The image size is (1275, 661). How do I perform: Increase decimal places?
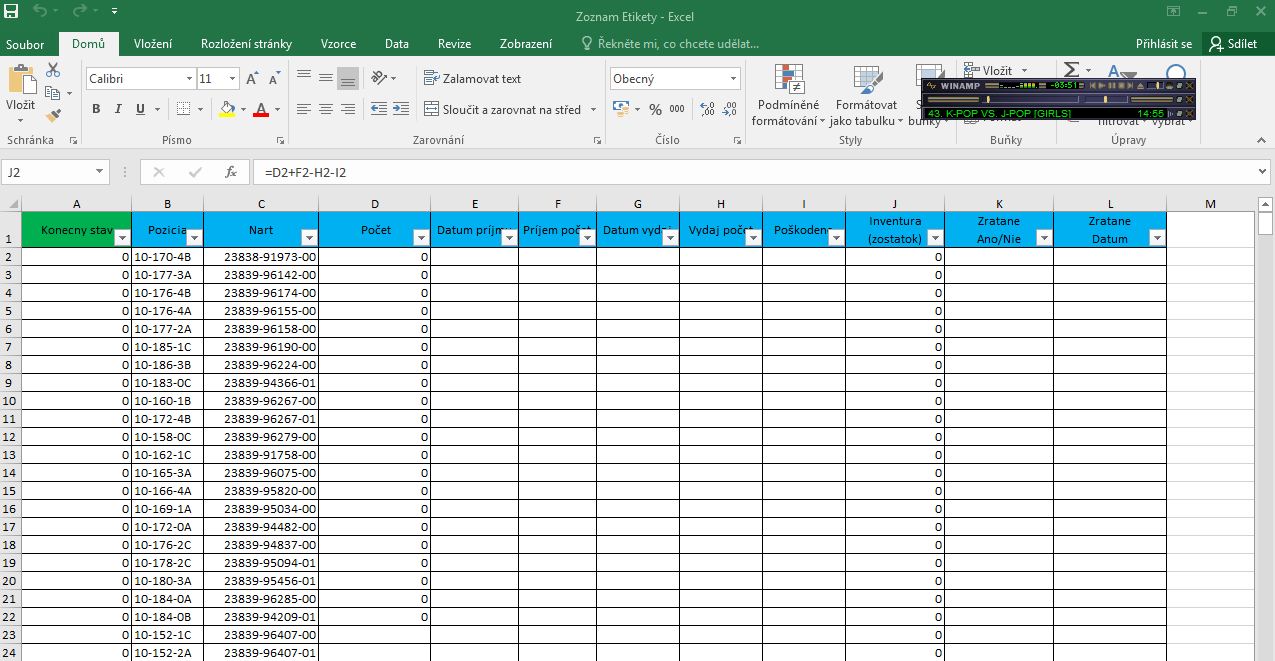pyautogui.click(x=707, y=109)
